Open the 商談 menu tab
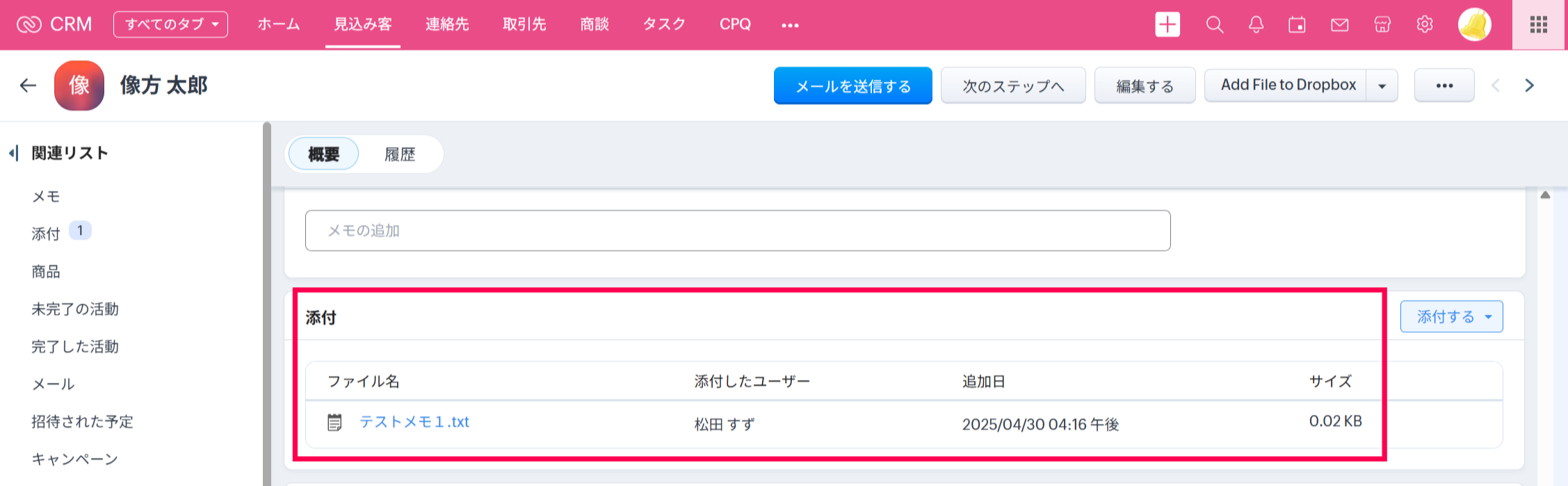This screenshot has width=1568, height=486. [595, 24]
